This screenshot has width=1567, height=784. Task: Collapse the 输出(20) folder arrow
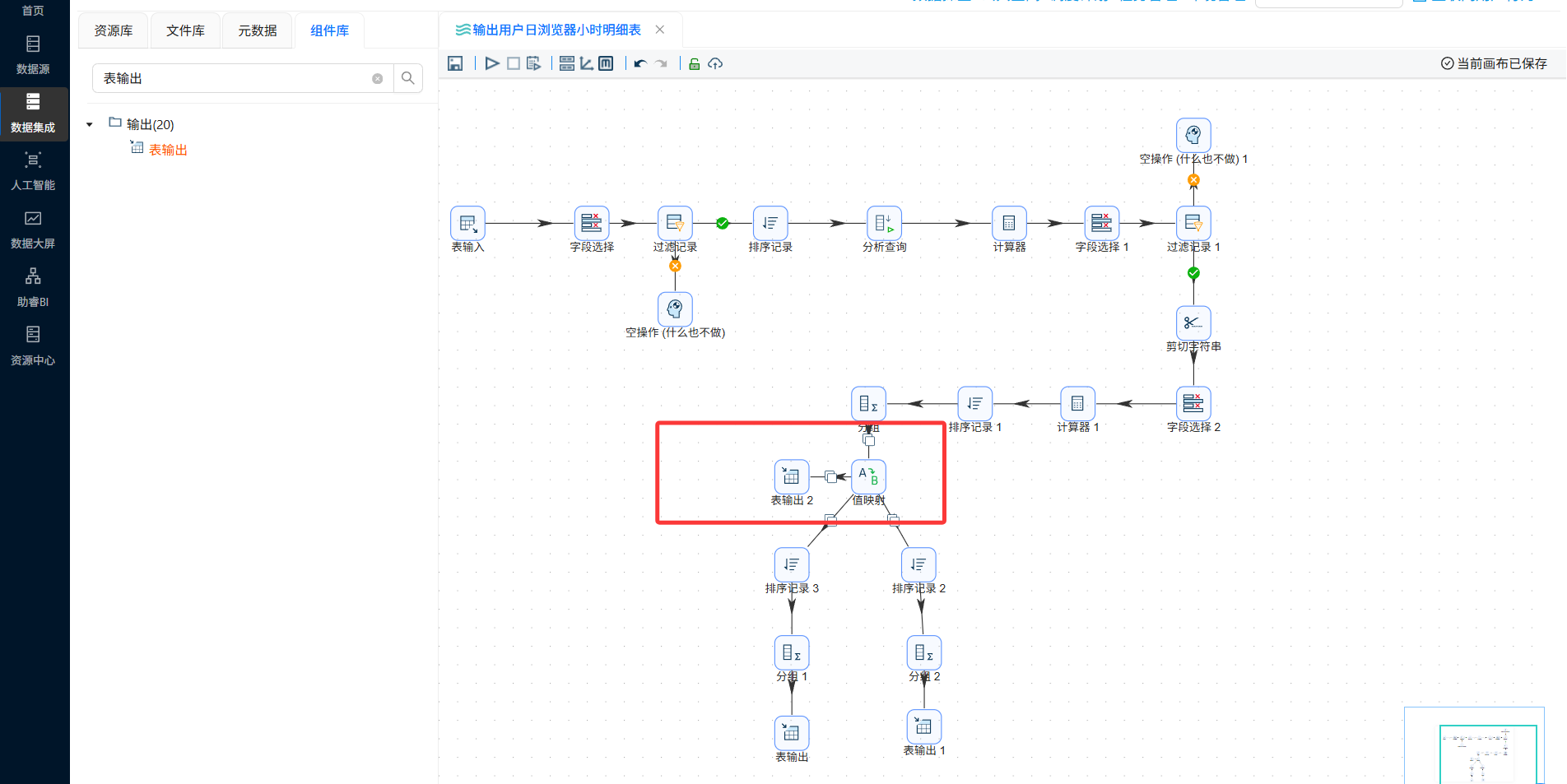tap(90, 125)
